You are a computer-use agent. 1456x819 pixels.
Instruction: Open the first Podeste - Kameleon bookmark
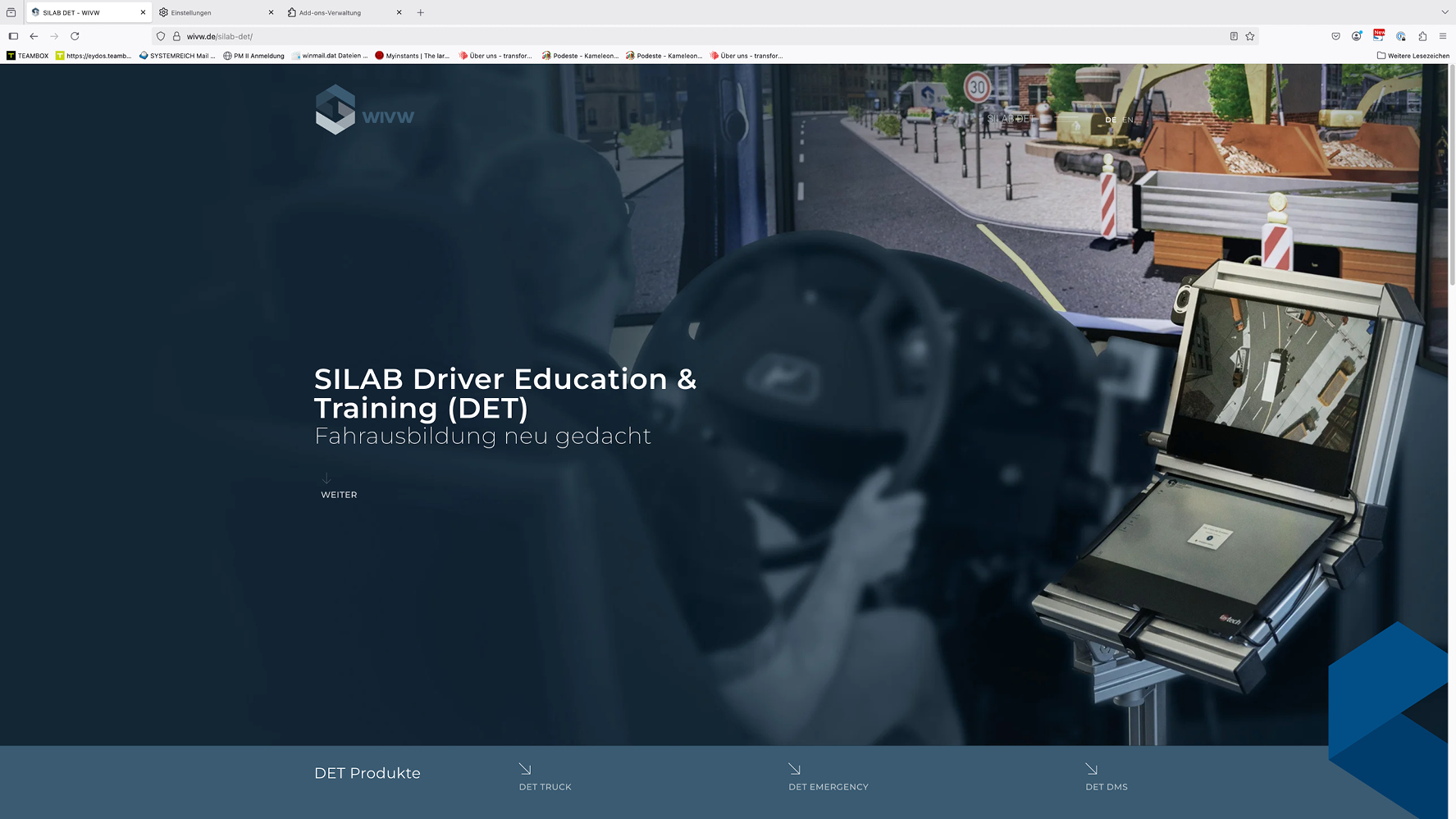click(x=580, y=56)
